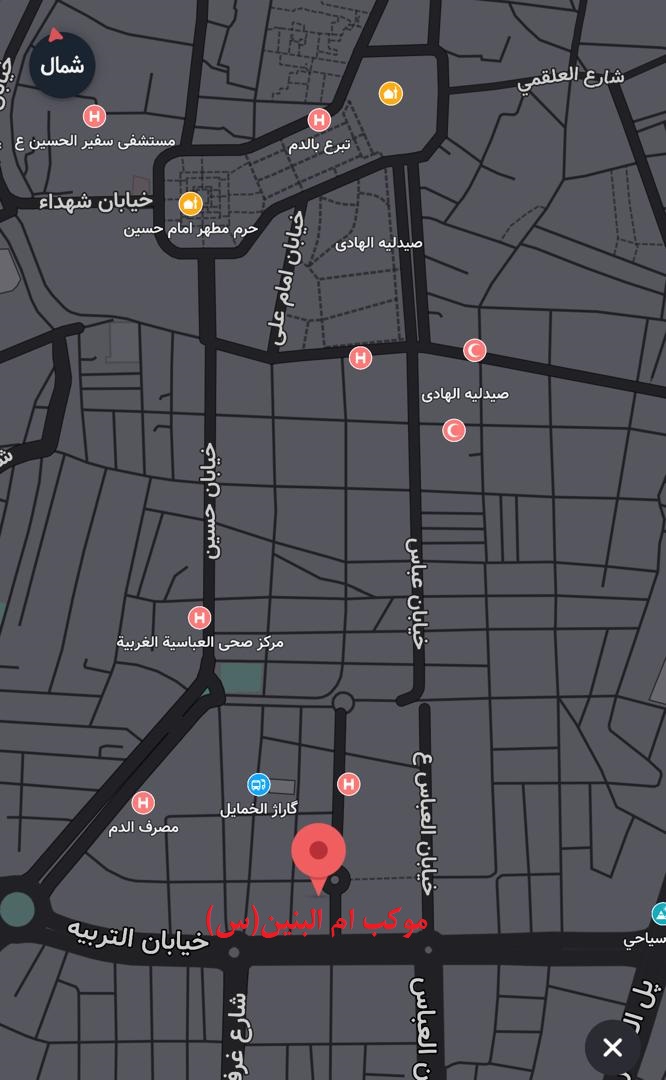Tap the hospital icon below خيابان امام على
Screen dimensions: 666x1080
click(x=360, y=357)
